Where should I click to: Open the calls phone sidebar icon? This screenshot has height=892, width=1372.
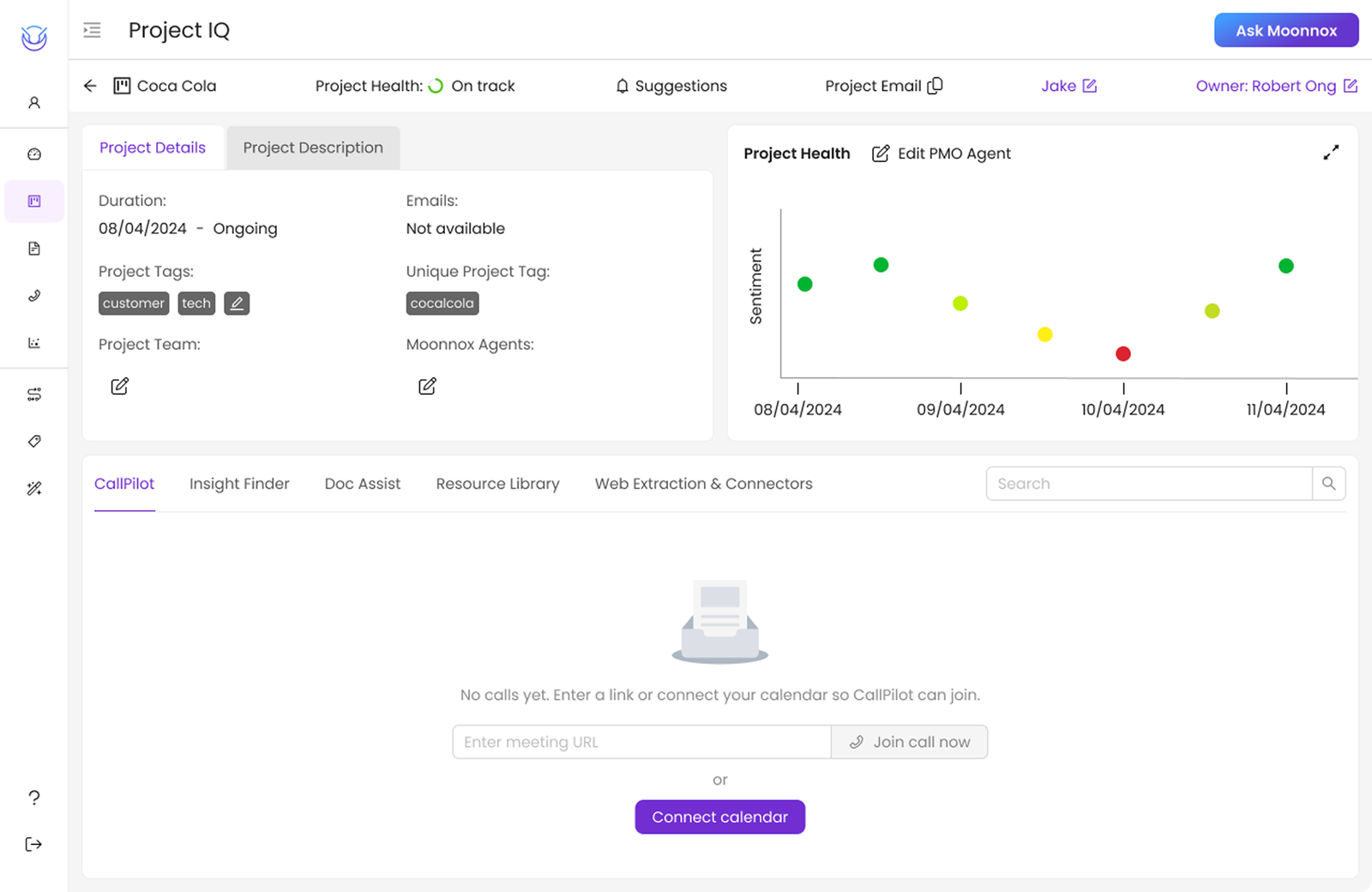[x=34, y=296]
